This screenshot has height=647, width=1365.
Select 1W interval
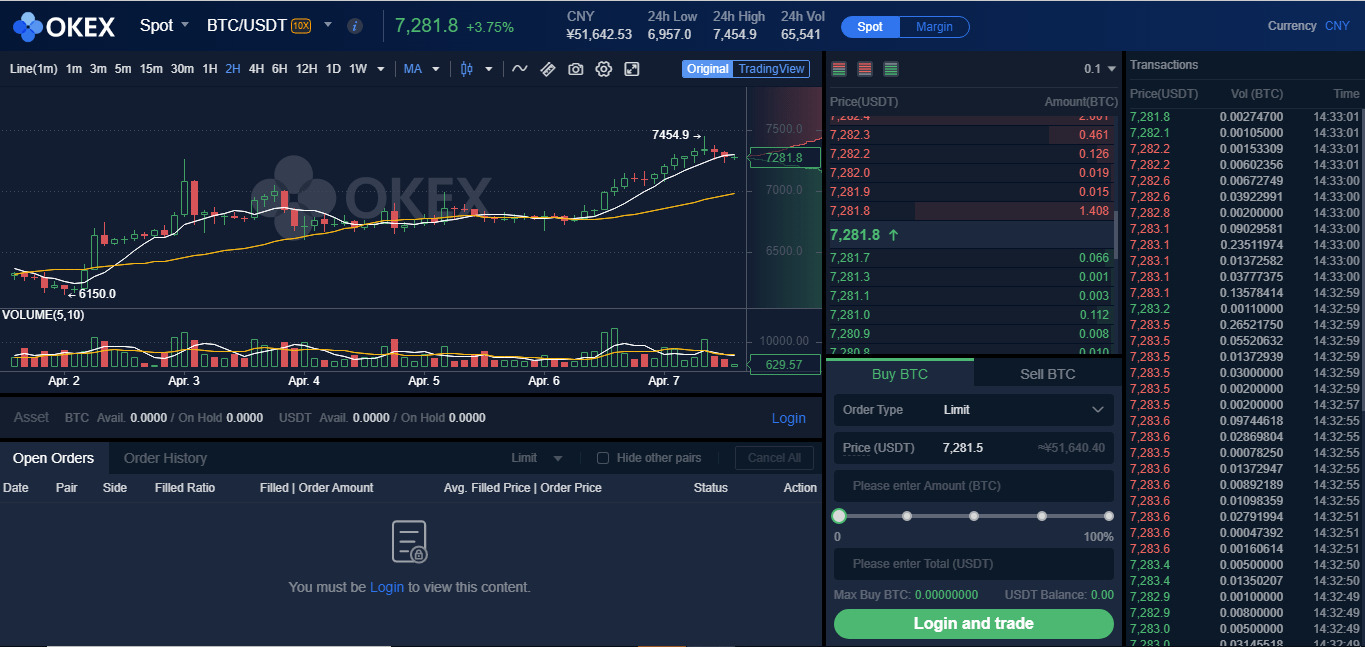click(358, 69)
